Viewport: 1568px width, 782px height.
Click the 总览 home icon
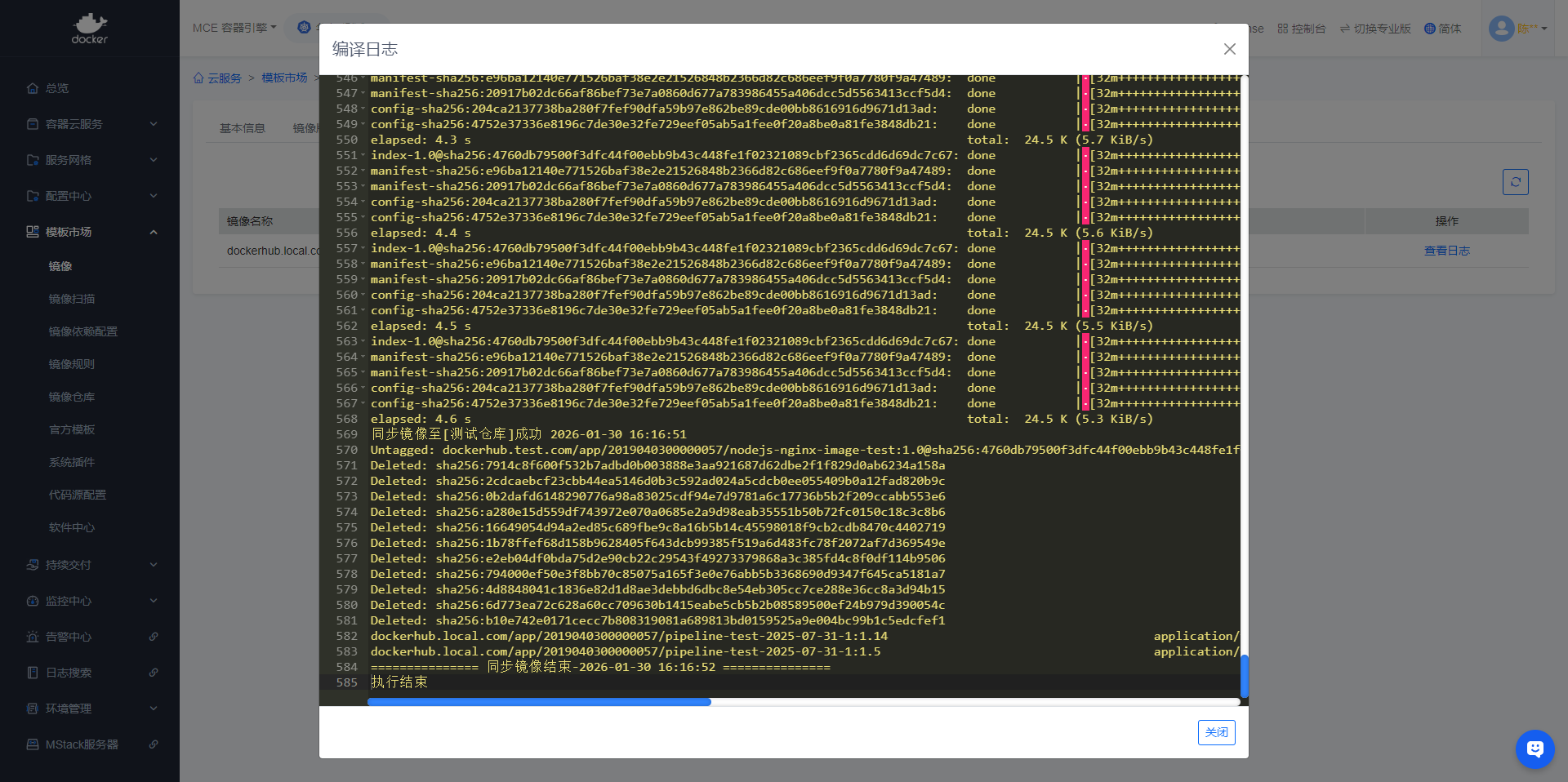tap(33, 88)
